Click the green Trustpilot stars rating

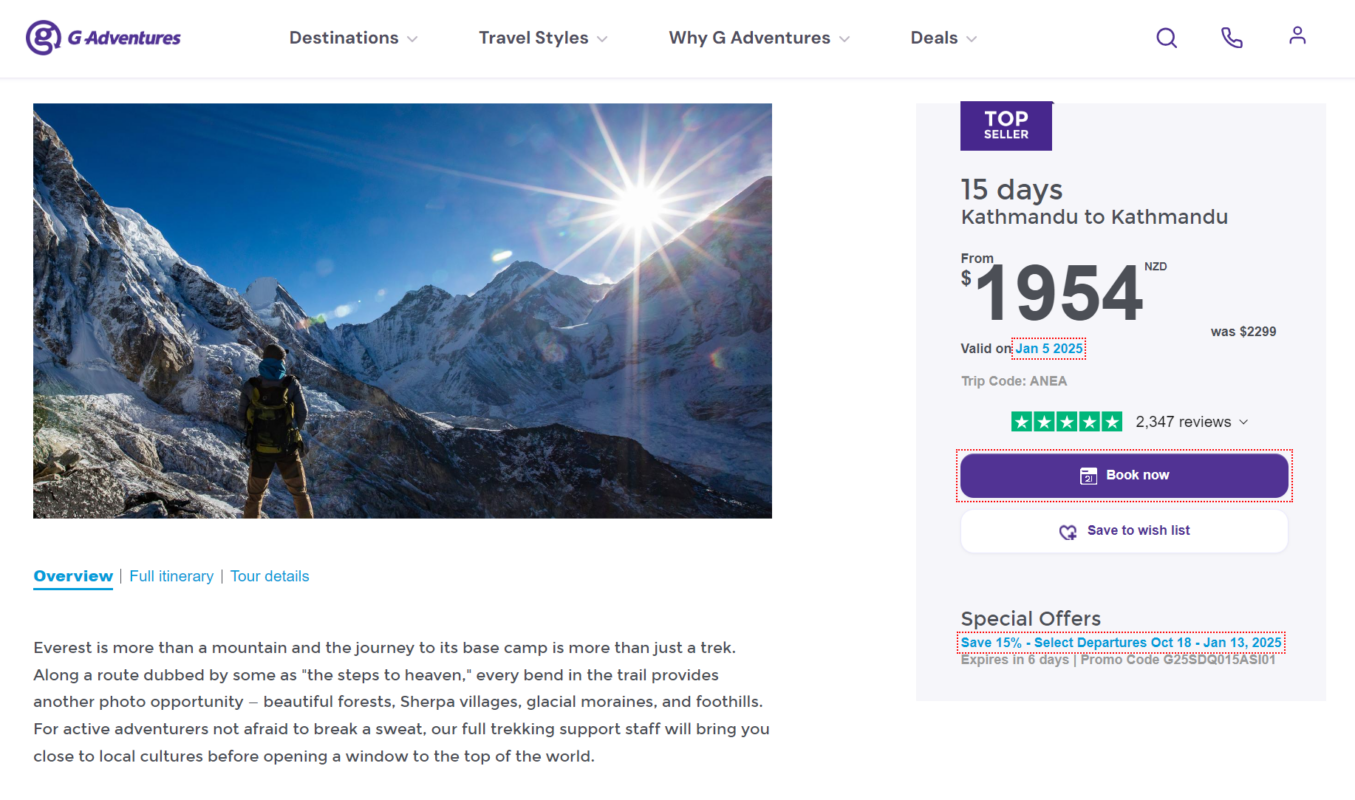point(1066,422)
